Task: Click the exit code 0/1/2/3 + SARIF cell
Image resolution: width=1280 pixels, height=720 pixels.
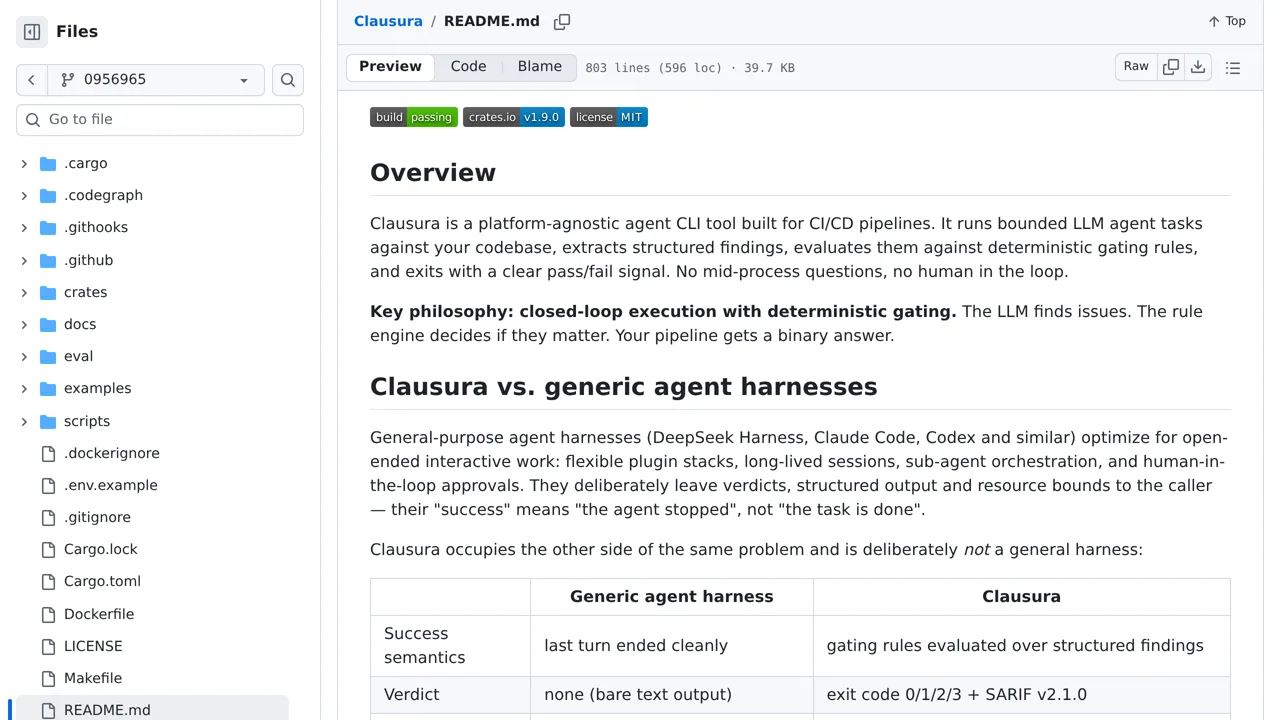Action: tap(1021, 694)
